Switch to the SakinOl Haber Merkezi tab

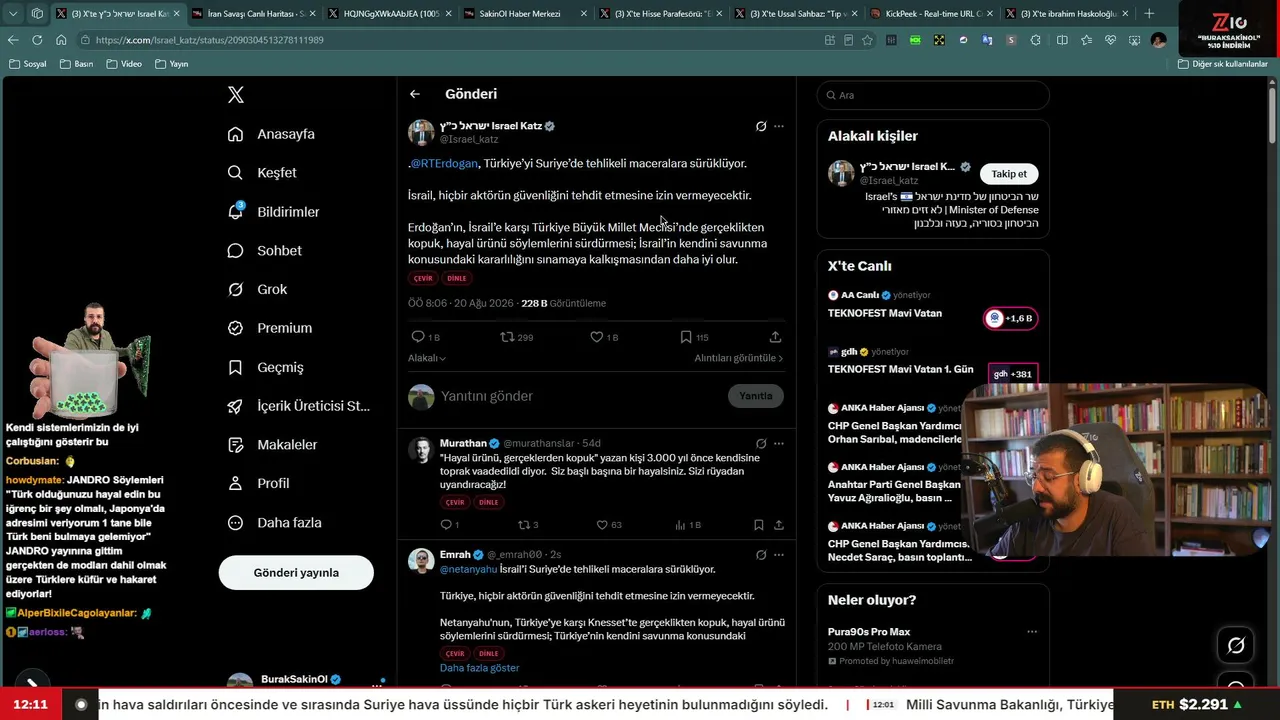pos(523,14)
